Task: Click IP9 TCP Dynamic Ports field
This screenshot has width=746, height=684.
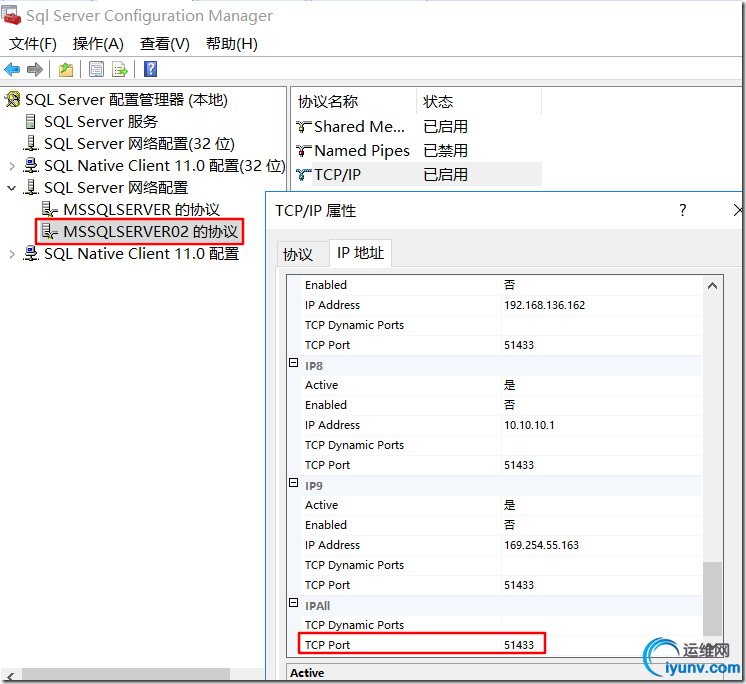Action: tap(601, 565)
